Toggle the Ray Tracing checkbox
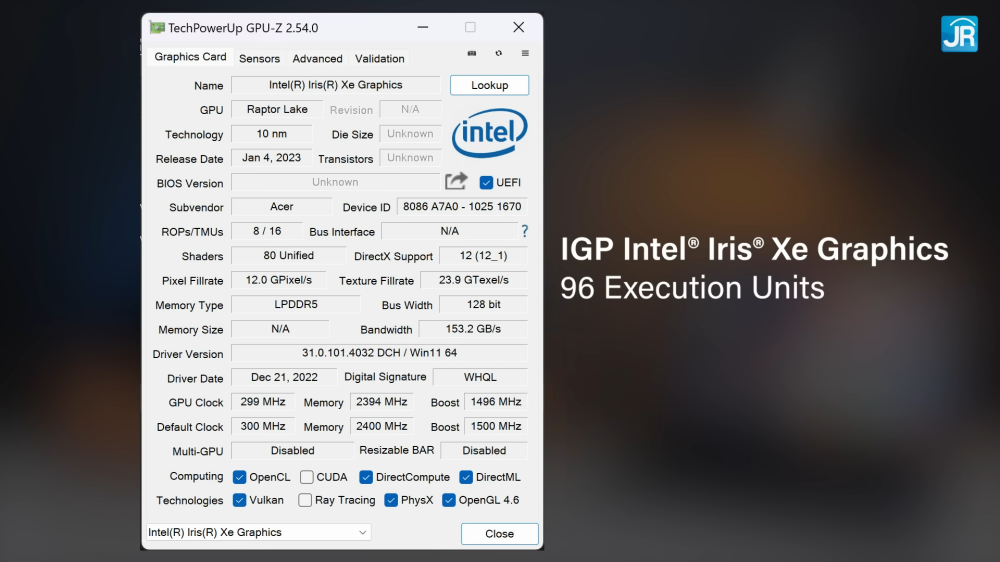Image resolution: width=1000 pixels, height=562 pixels. pos(305,500)
